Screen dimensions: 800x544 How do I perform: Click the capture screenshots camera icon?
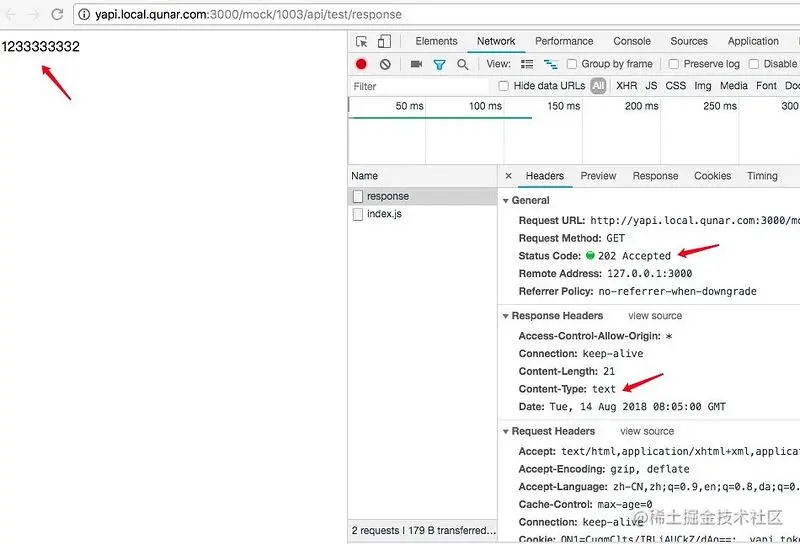click(x=416, y=64)
